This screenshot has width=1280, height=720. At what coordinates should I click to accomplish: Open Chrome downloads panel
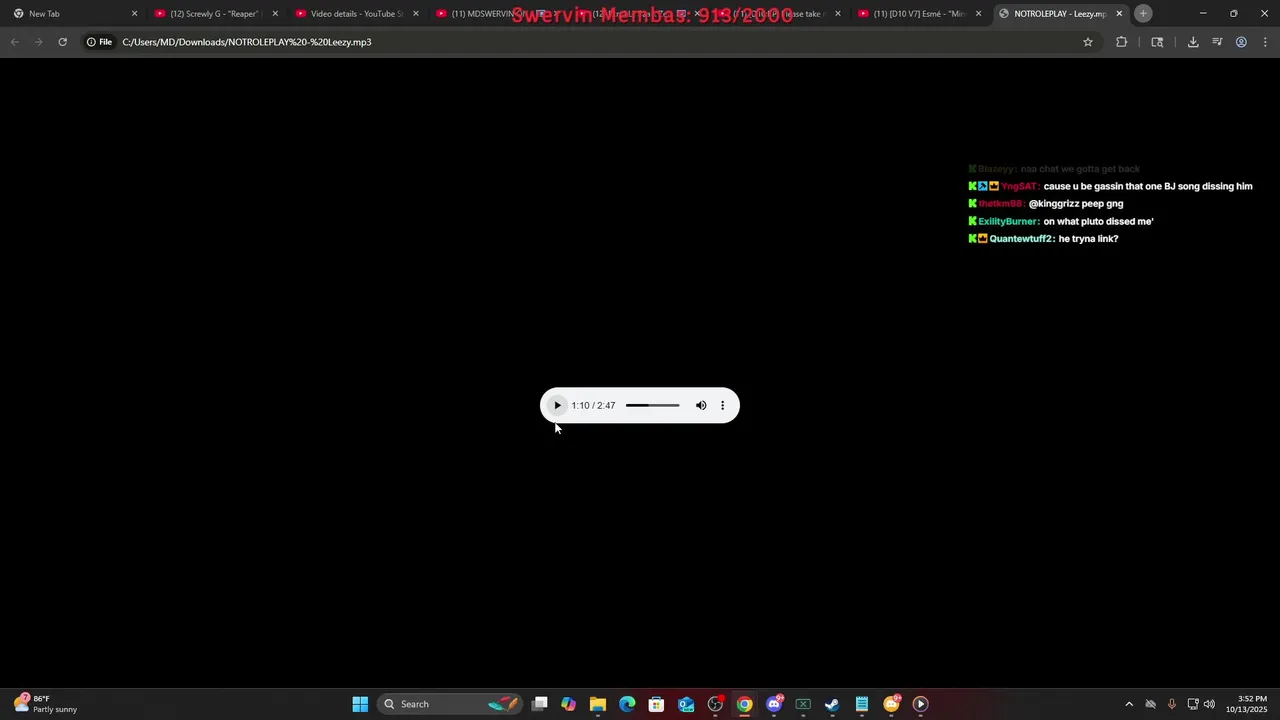(1193, 42)
